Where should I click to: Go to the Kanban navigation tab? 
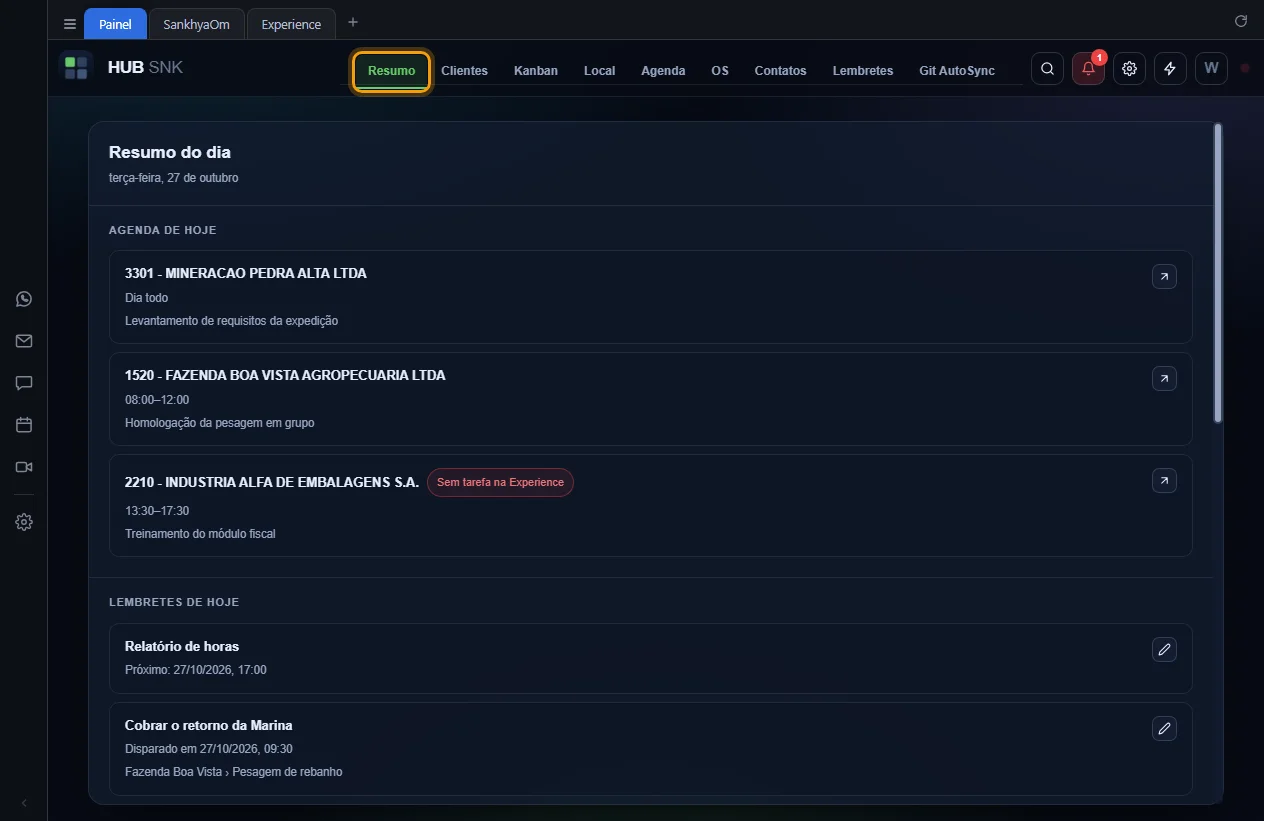click(536, 71)
